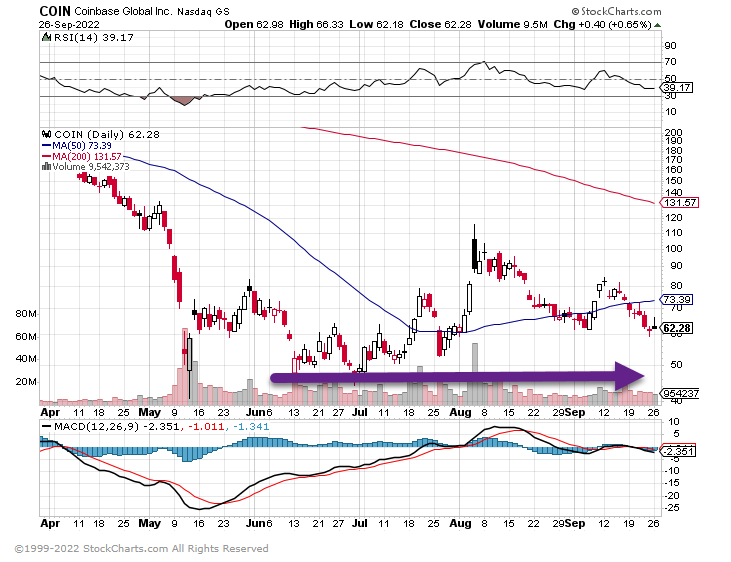The height and width of the screenshot is (562, 731).
Task: Click the 120 price scale label
Action: 674,218
